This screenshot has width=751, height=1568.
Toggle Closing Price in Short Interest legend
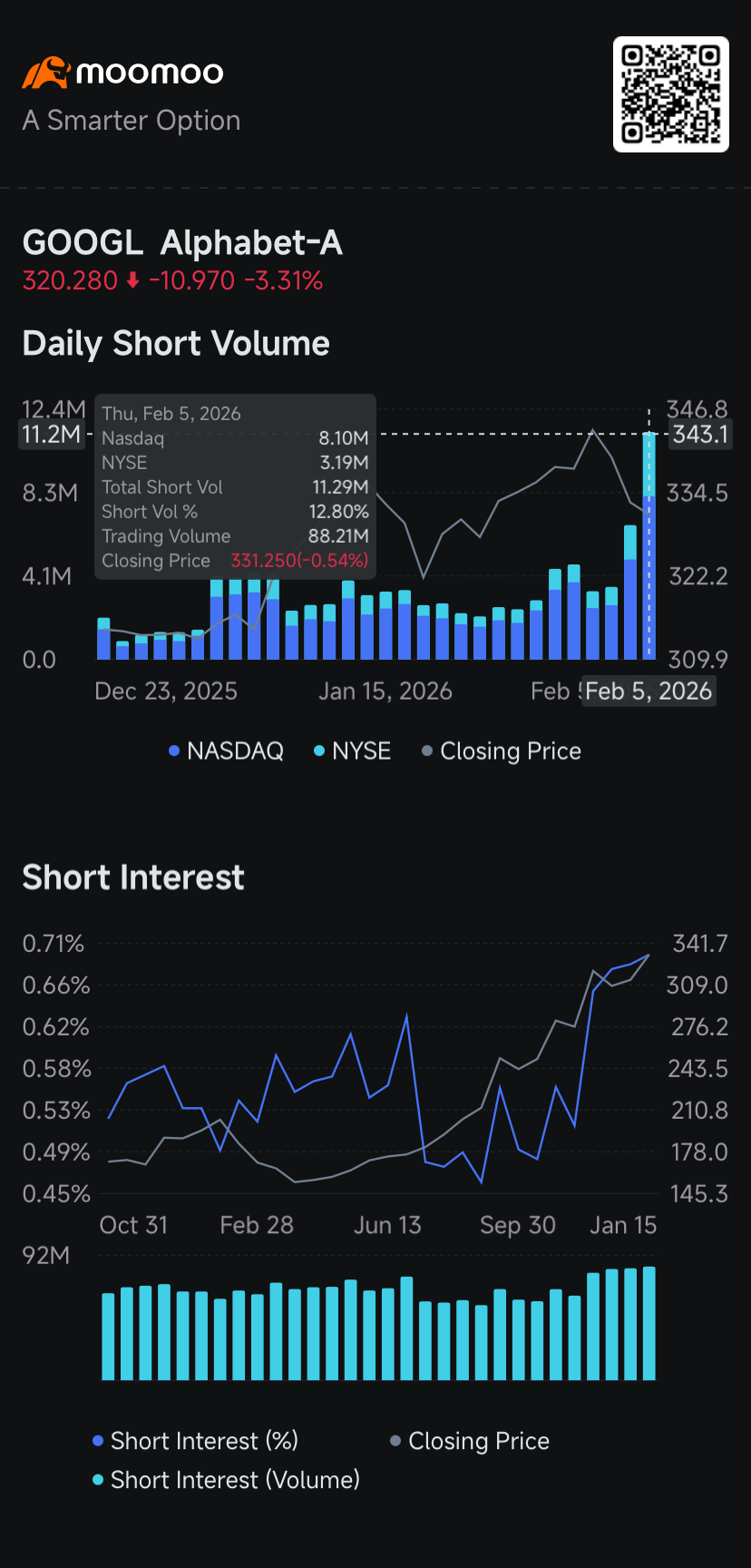click(470, 1441)
